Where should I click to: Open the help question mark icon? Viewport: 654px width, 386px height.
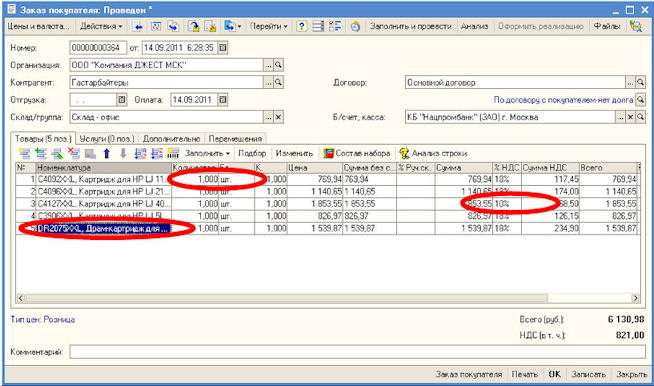[302, 26]
